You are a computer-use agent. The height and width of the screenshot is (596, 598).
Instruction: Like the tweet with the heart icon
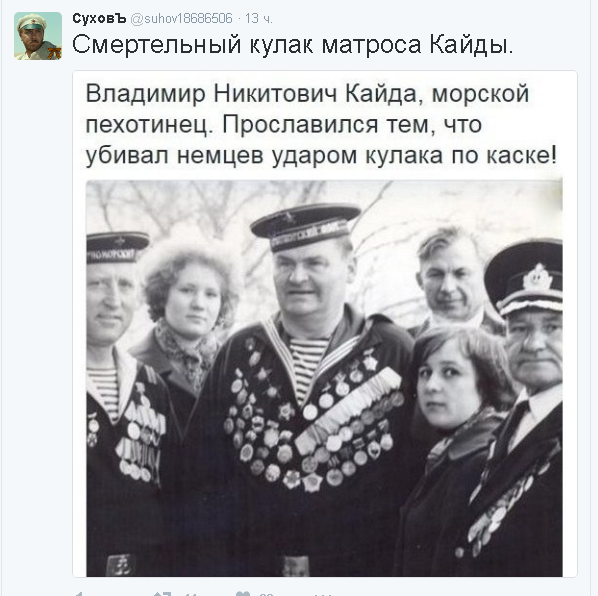click(x=243, y=593)
